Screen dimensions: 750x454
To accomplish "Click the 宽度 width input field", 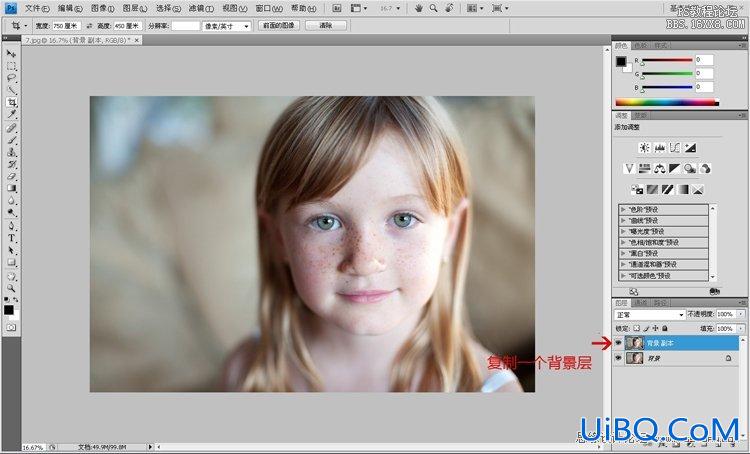I will (x=66, y=26).
